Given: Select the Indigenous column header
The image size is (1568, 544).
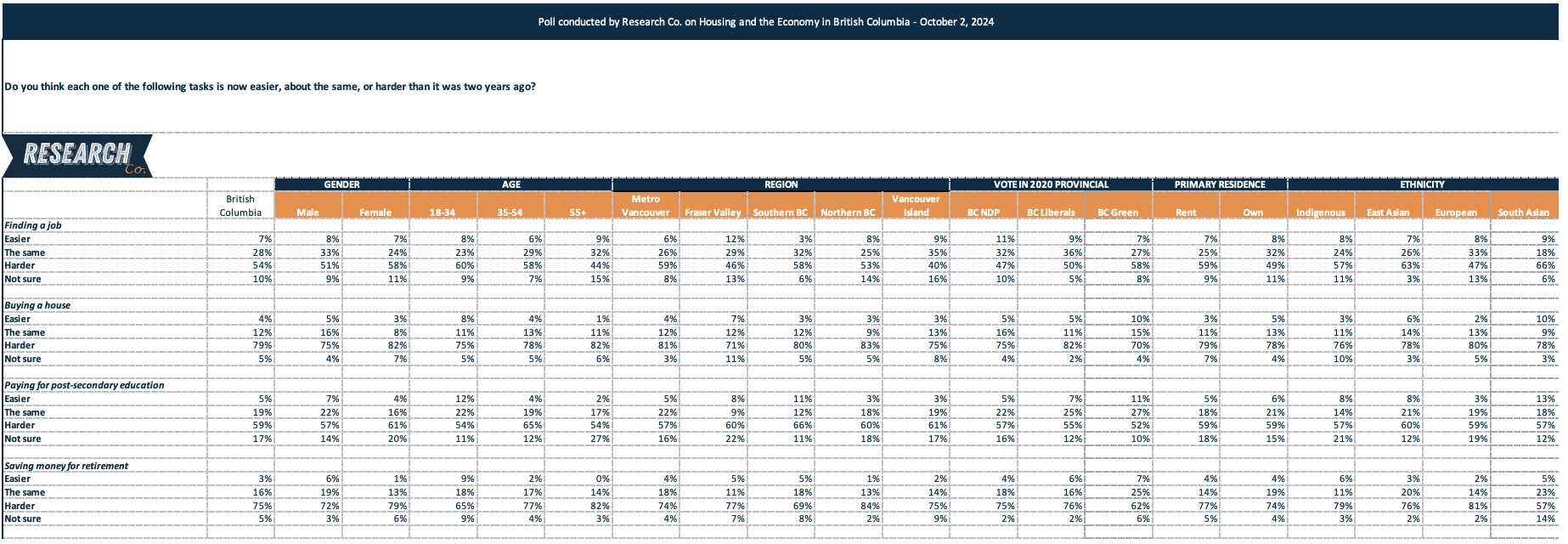Looking at the screenshot, I should pos(1321,212).
